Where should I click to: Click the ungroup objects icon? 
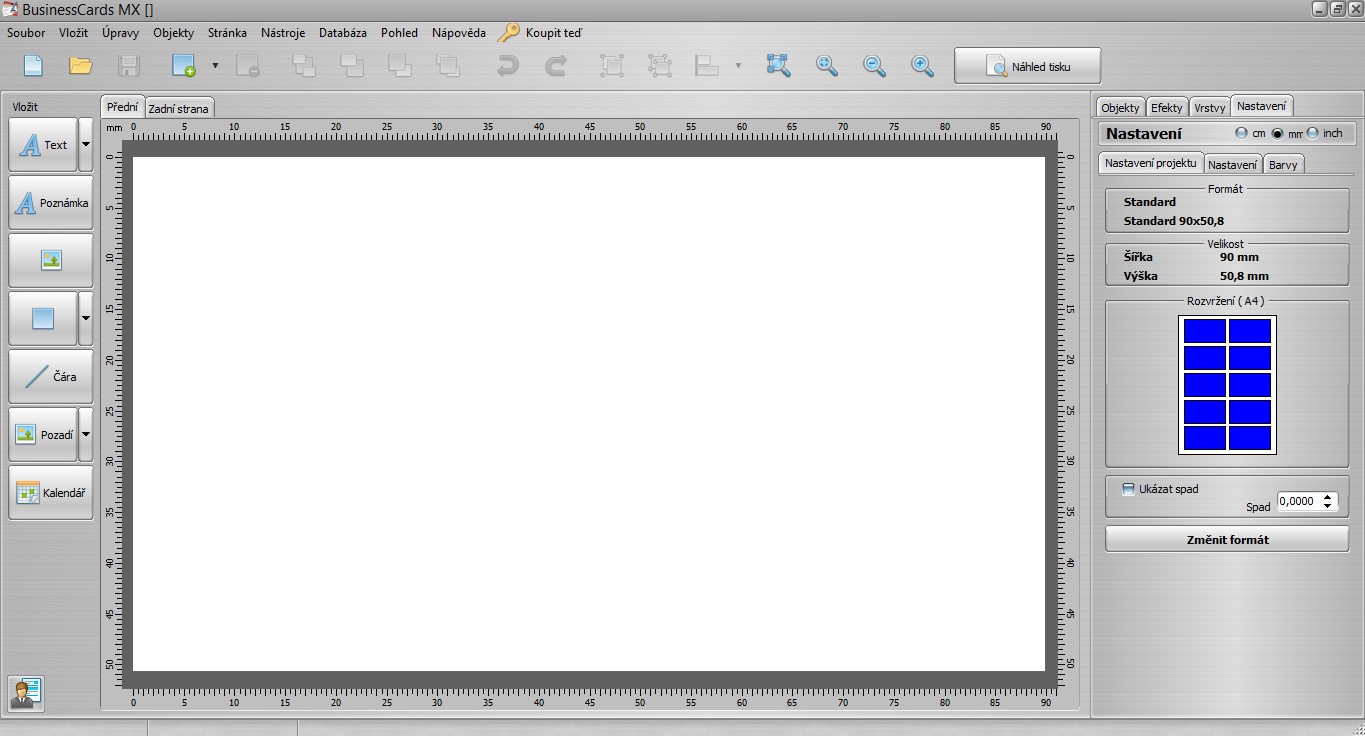tap(659, 66)
